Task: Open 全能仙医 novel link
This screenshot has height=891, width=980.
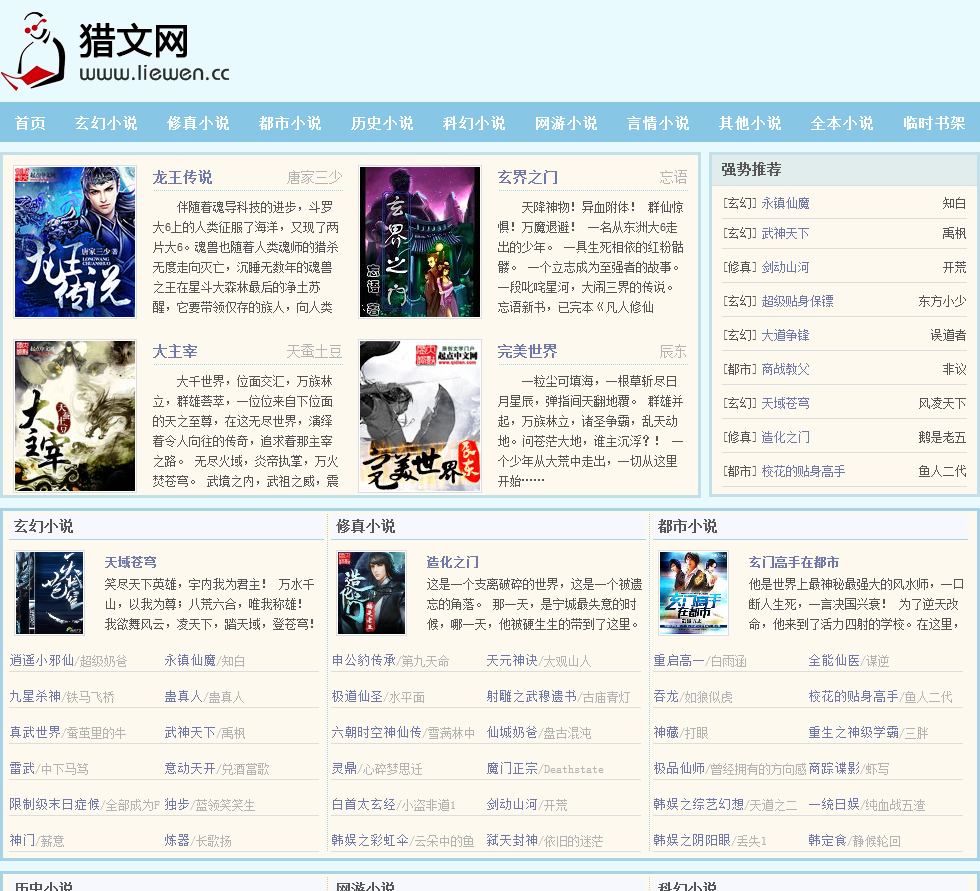Action: [834, 660]
